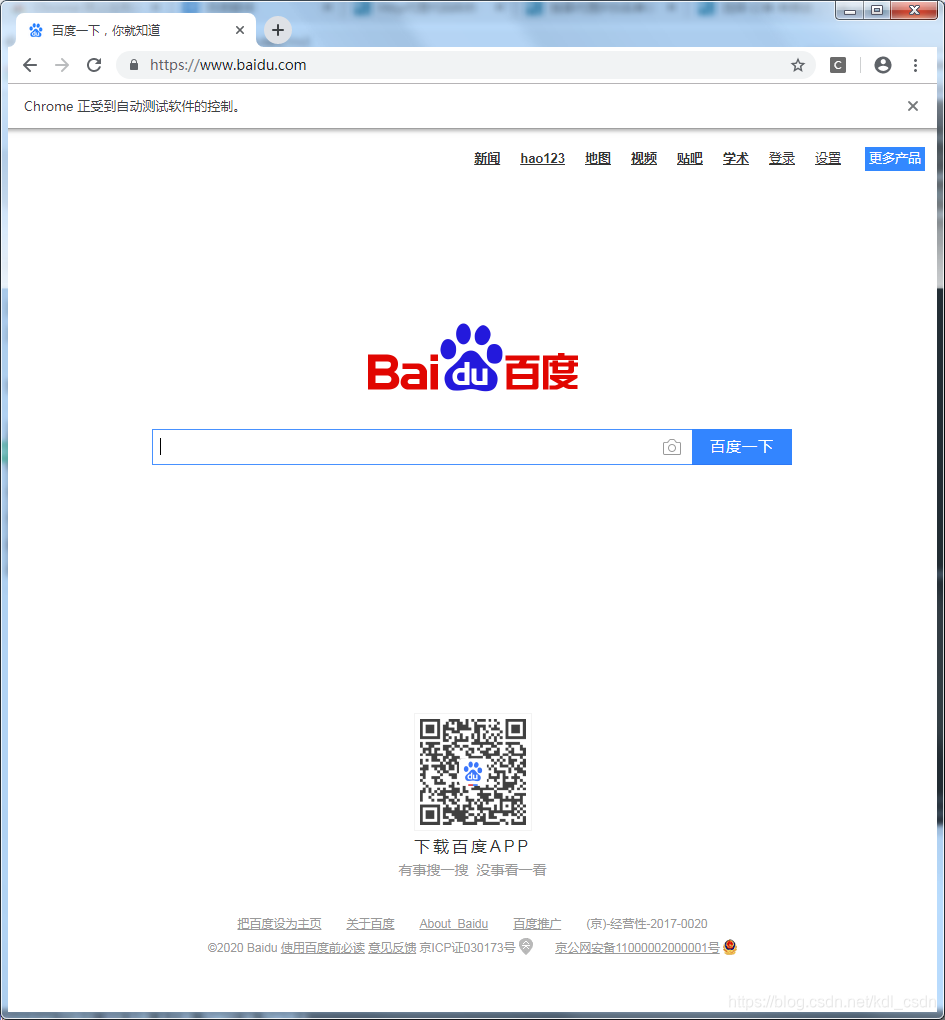Close the Baidu tab
The height and width of the screenshot is (1020, 945).
[240, 31]
